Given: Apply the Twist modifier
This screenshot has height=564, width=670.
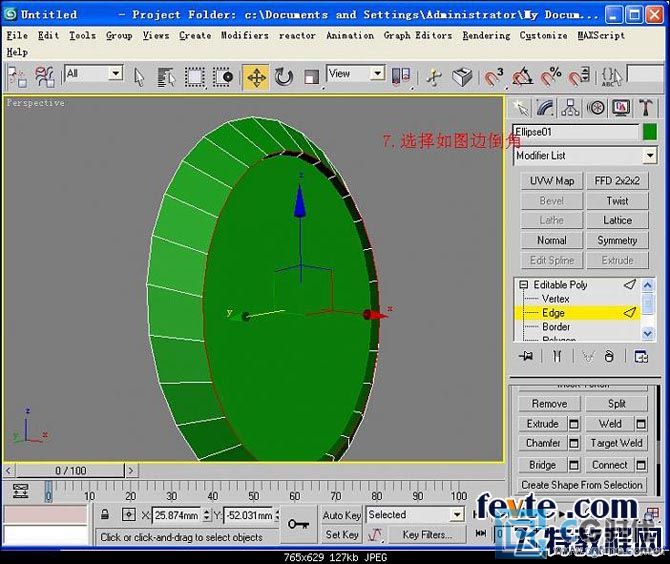Looking at the screenshot, I should pyautogui.click(x=617, y=200).
